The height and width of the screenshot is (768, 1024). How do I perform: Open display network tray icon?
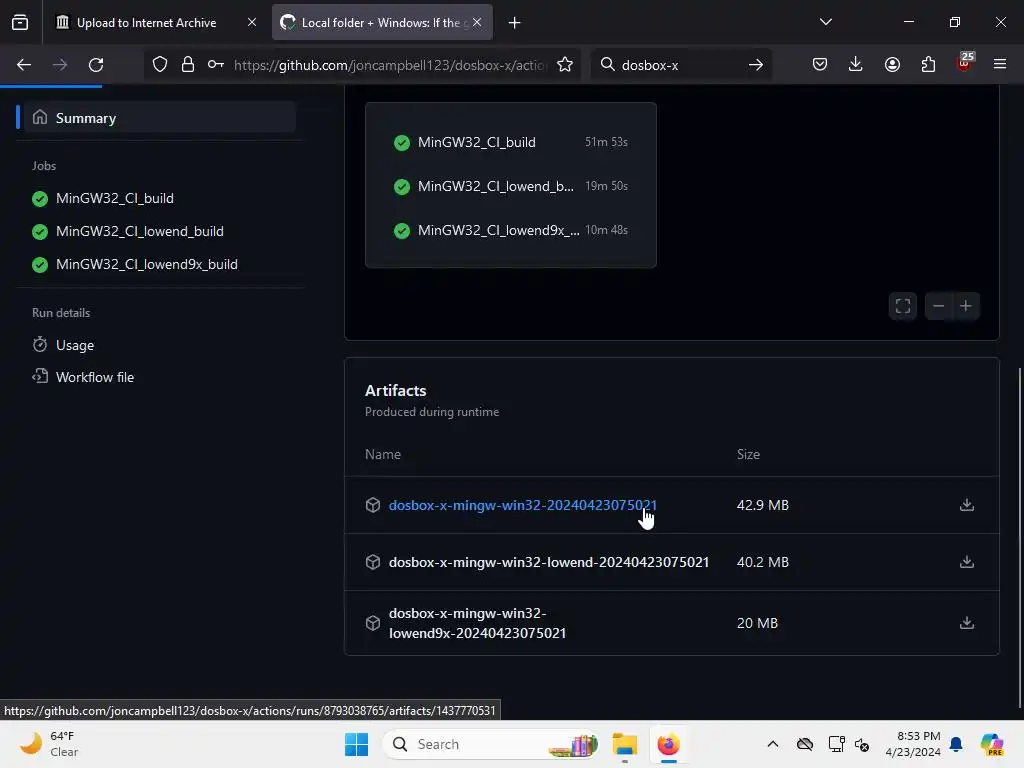click(837, 744)
